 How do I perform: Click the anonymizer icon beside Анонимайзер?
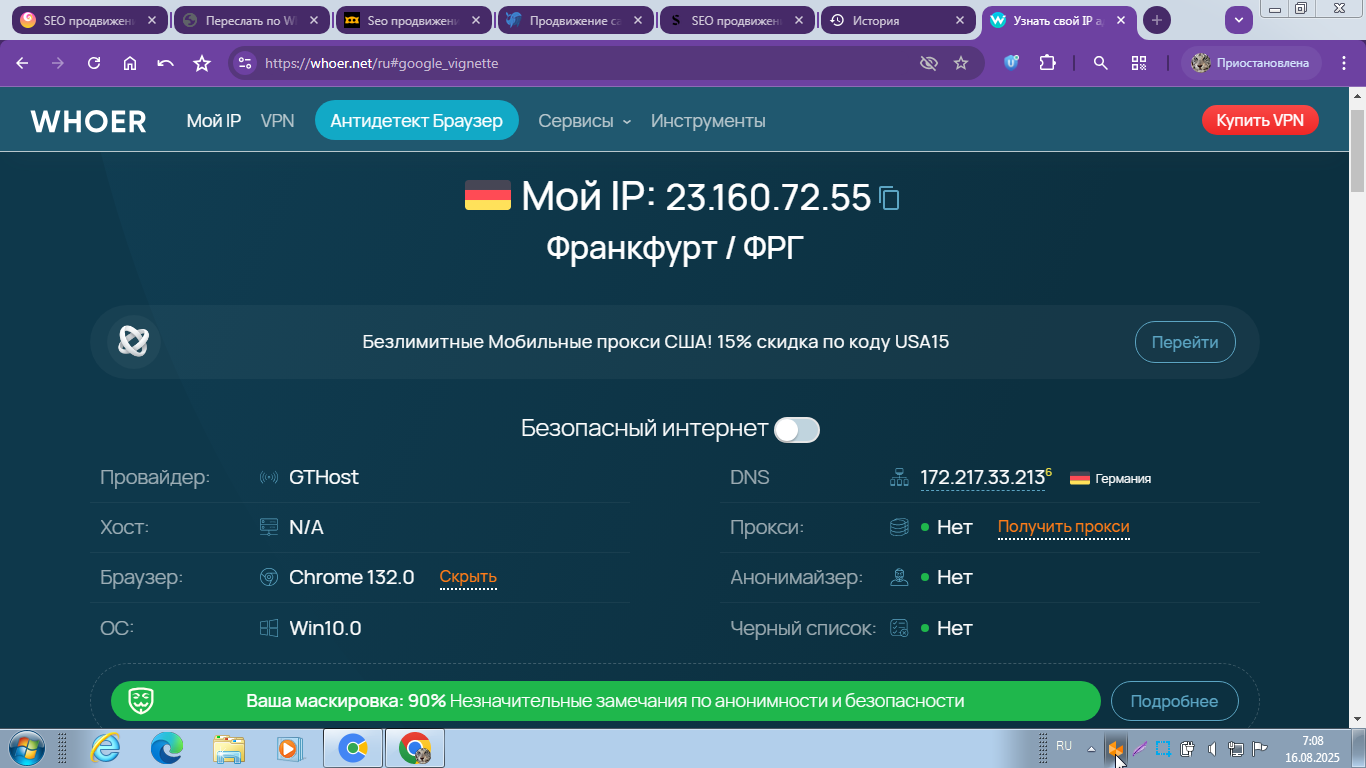click(x=899, y=577)
